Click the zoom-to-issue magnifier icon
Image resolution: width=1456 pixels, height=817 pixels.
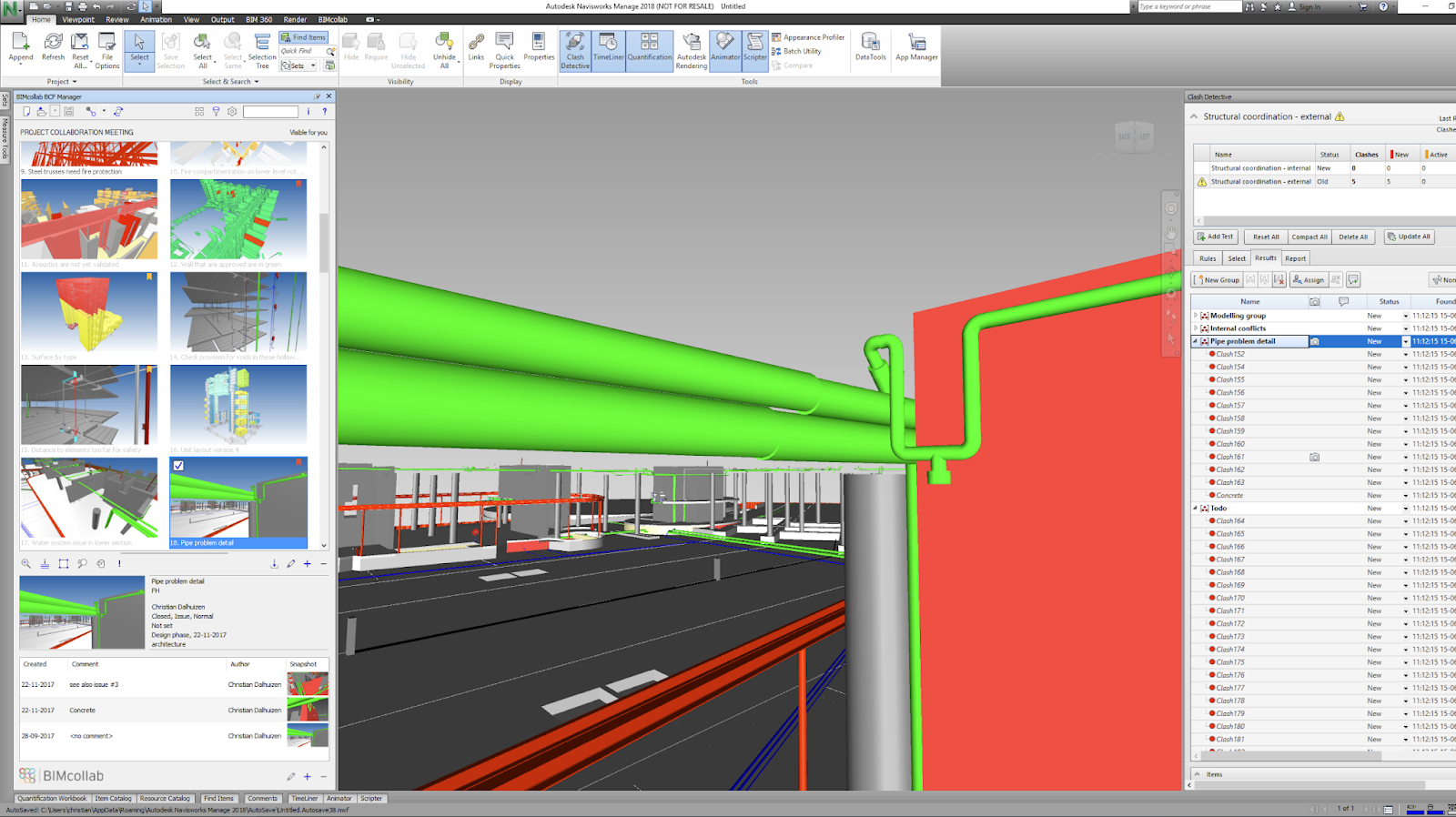coord(26,564)
